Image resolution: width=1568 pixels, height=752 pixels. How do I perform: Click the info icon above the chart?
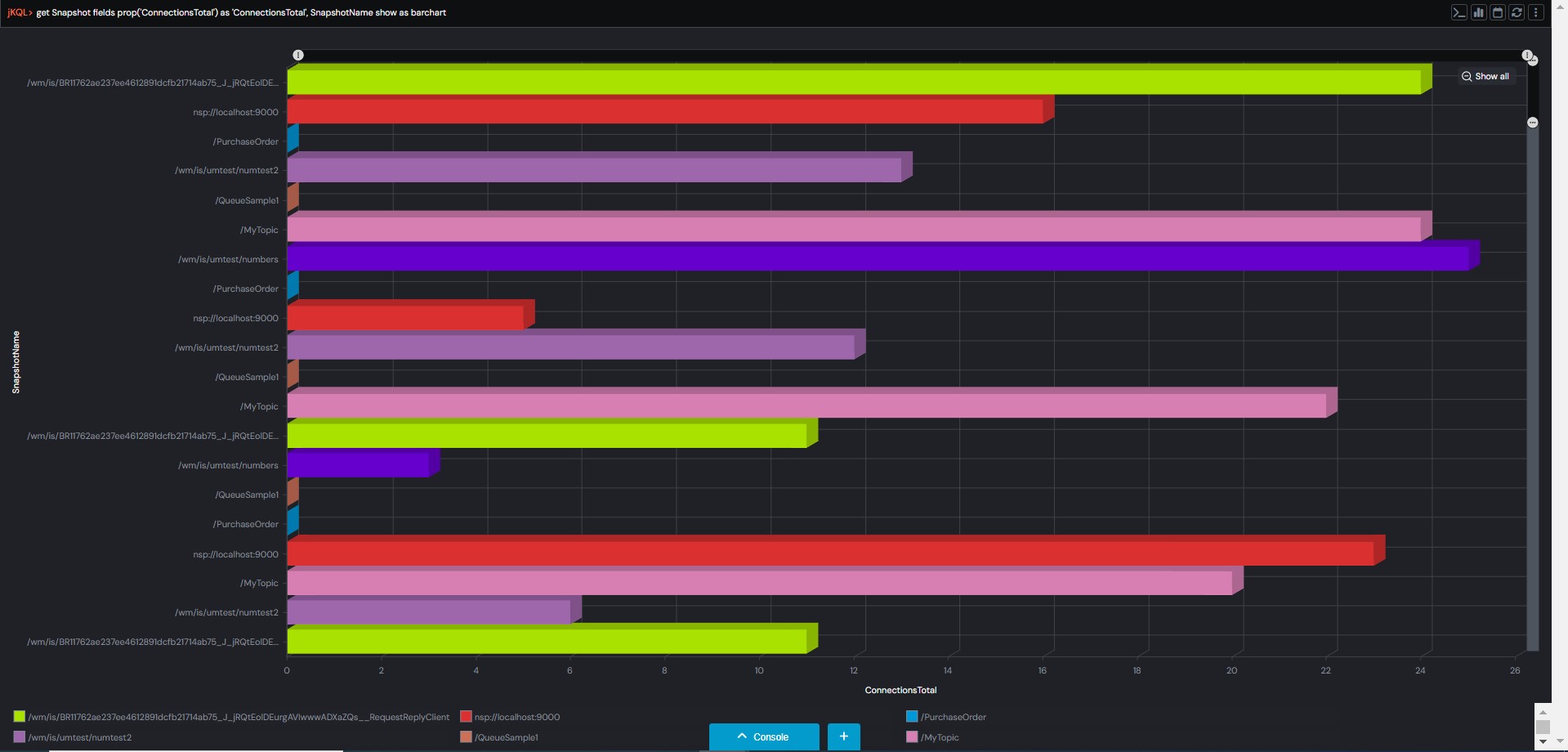click(x=298, y=55)
